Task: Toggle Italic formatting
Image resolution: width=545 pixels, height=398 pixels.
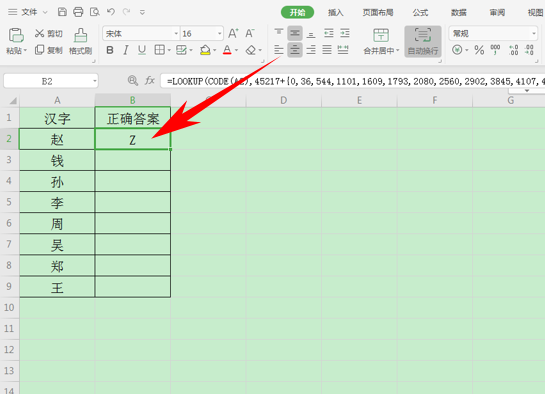Action: coord(125,50)
